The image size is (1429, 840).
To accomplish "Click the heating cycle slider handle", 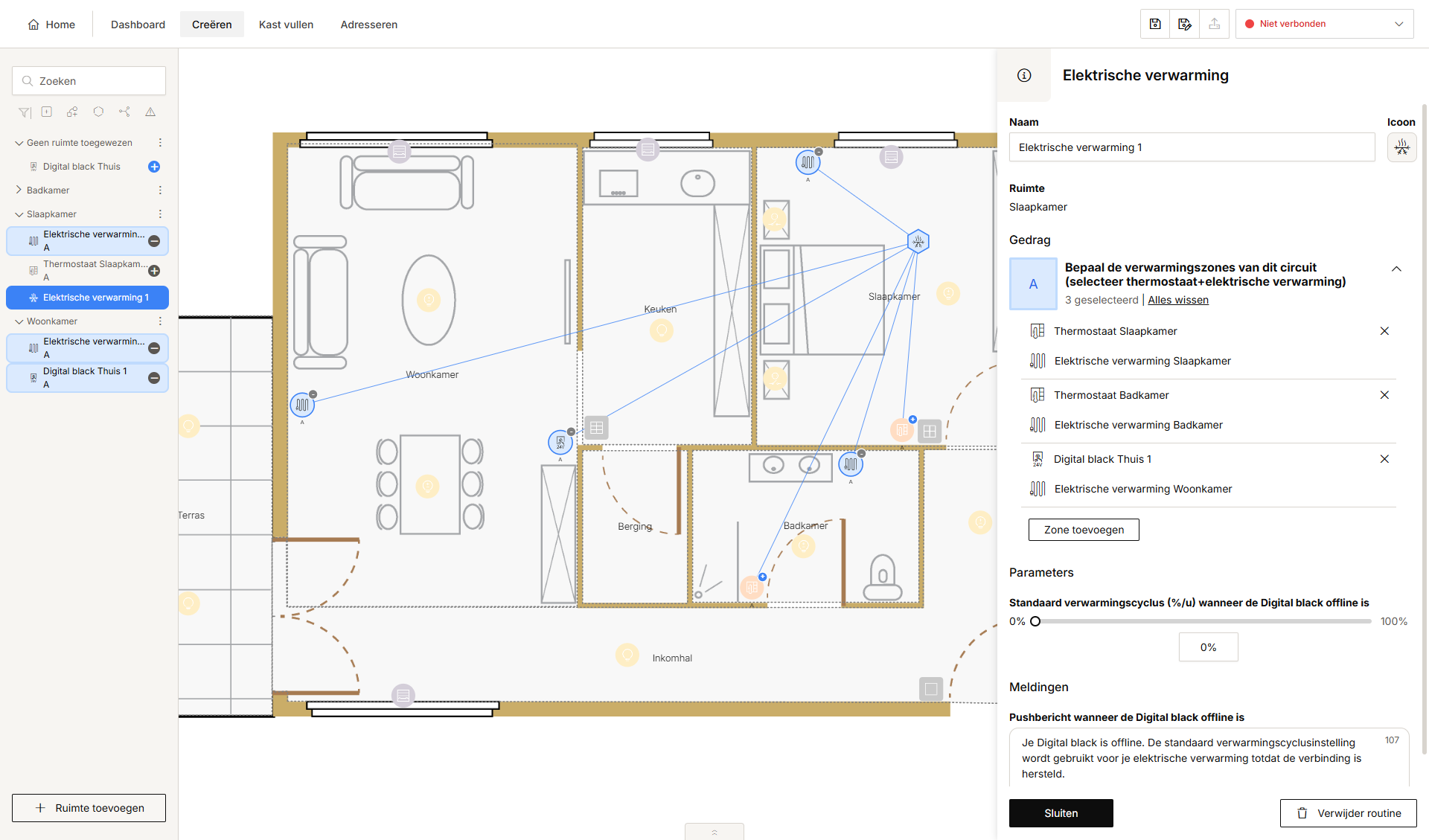I will pyautogui.click(x=1035, y=621).
